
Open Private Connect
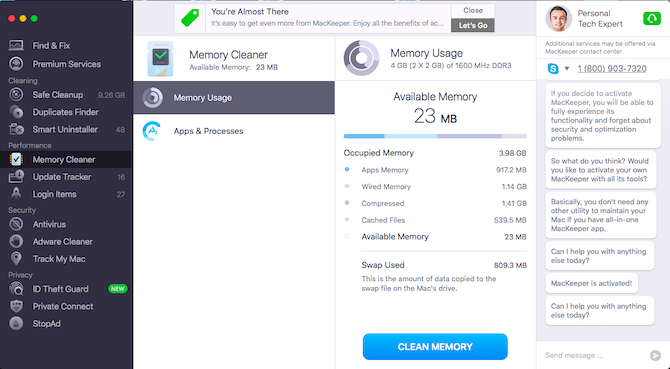tap(66, 306)
